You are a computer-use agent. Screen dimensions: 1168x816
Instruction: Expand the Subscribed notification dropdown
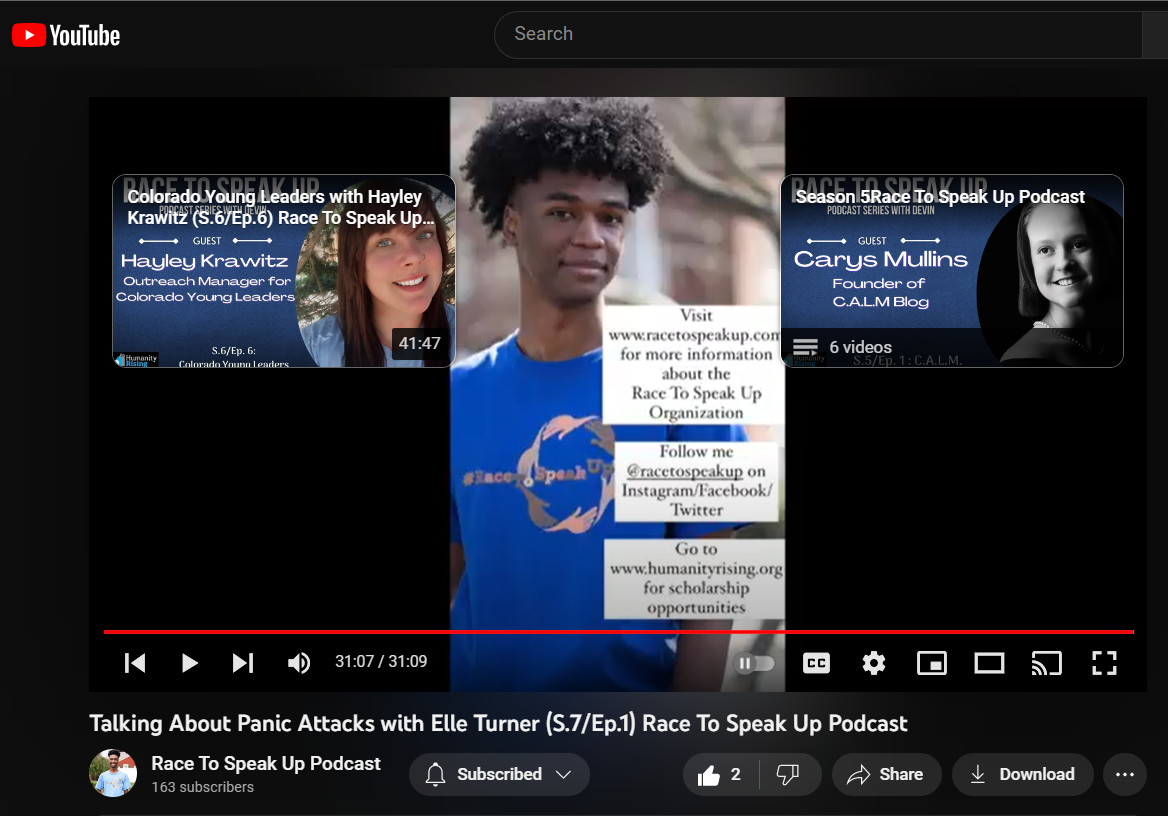tap(499, 774)
